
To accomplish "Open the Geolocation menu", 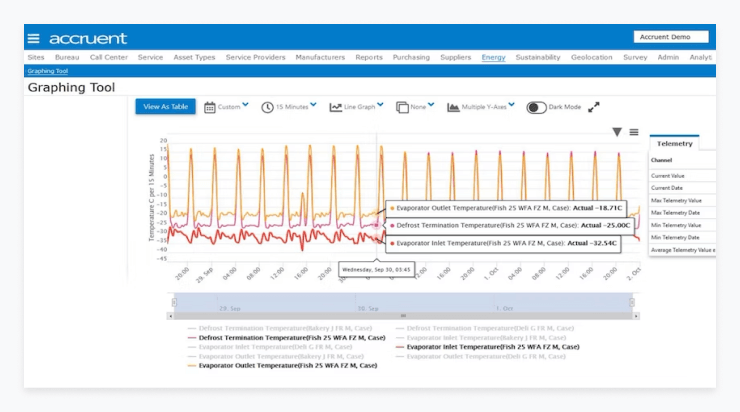I will [x=591, y=57].
